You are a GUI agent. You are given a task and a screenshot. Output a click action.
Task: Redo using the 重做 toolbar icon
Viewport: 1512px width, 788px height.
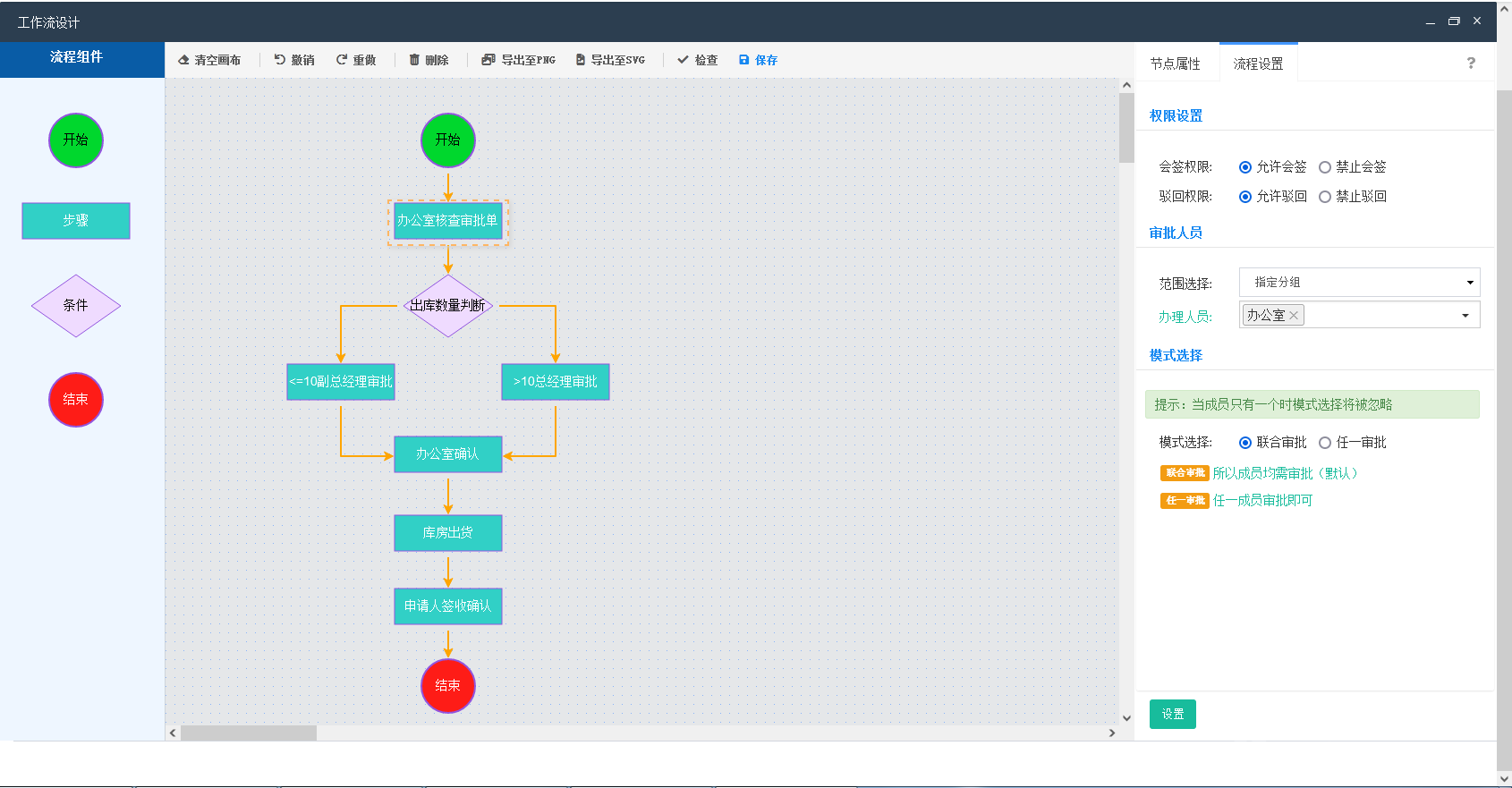[x=342, y=60]
